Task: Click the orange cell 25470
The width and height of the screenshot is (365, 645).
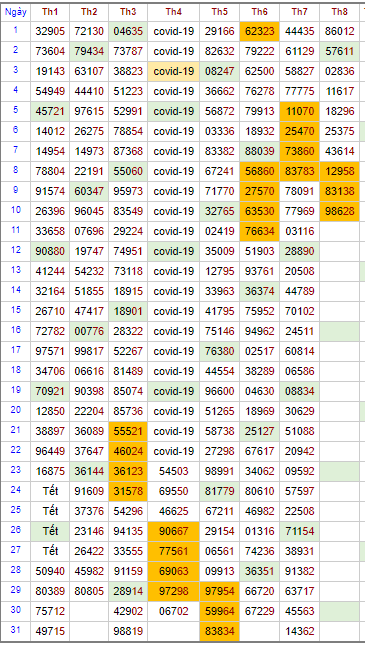Action: click(x=299, y=131)
